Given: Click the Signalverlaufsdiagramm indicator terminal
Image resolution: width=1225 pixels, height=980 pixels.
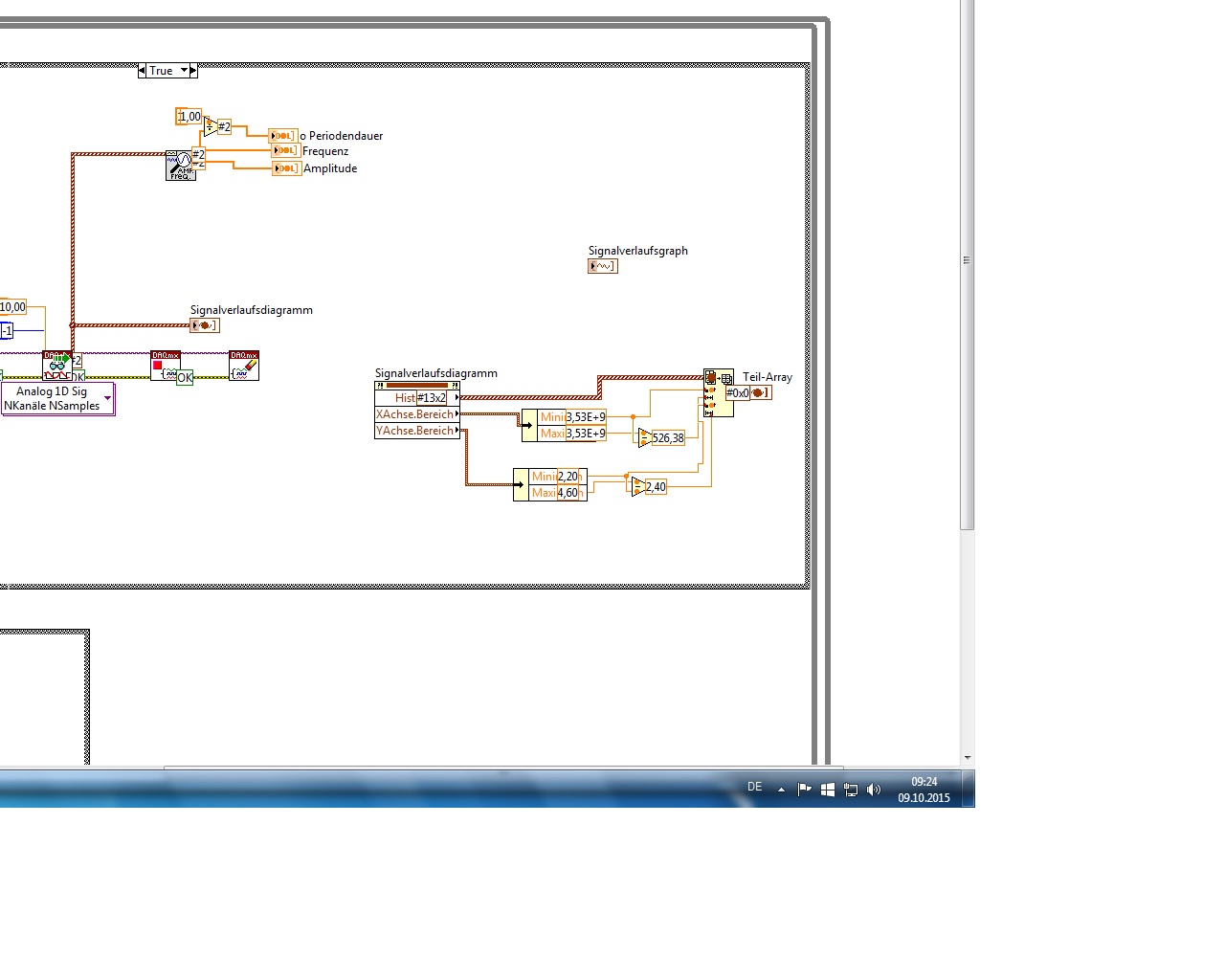Looking at the screenshot, I should coord(205,325).
